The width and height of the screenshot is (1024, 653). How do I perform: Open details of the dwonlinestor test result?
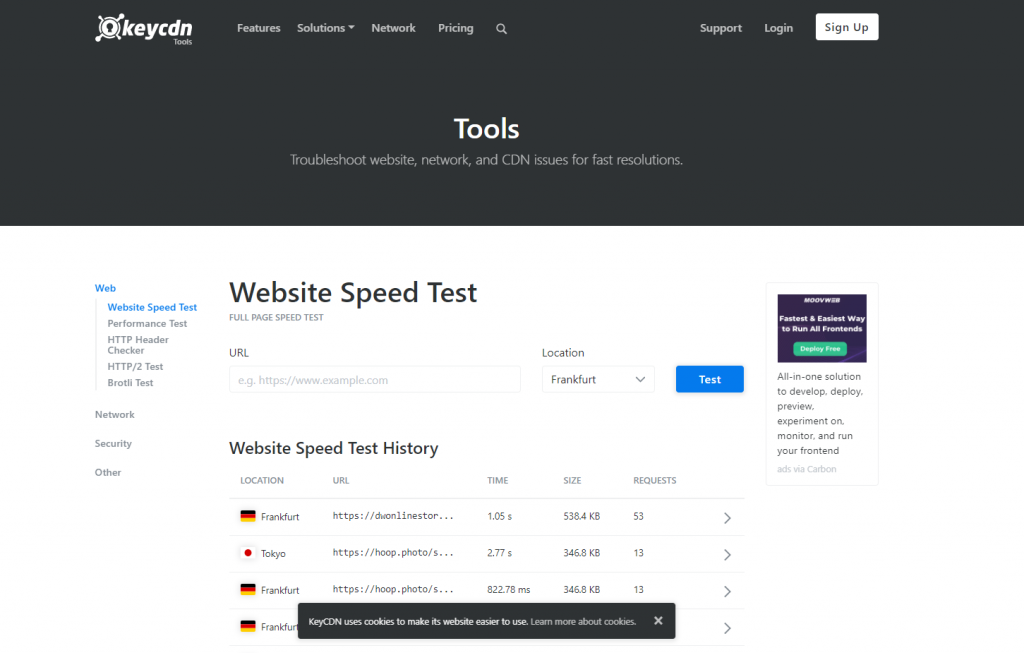[729, 516]
